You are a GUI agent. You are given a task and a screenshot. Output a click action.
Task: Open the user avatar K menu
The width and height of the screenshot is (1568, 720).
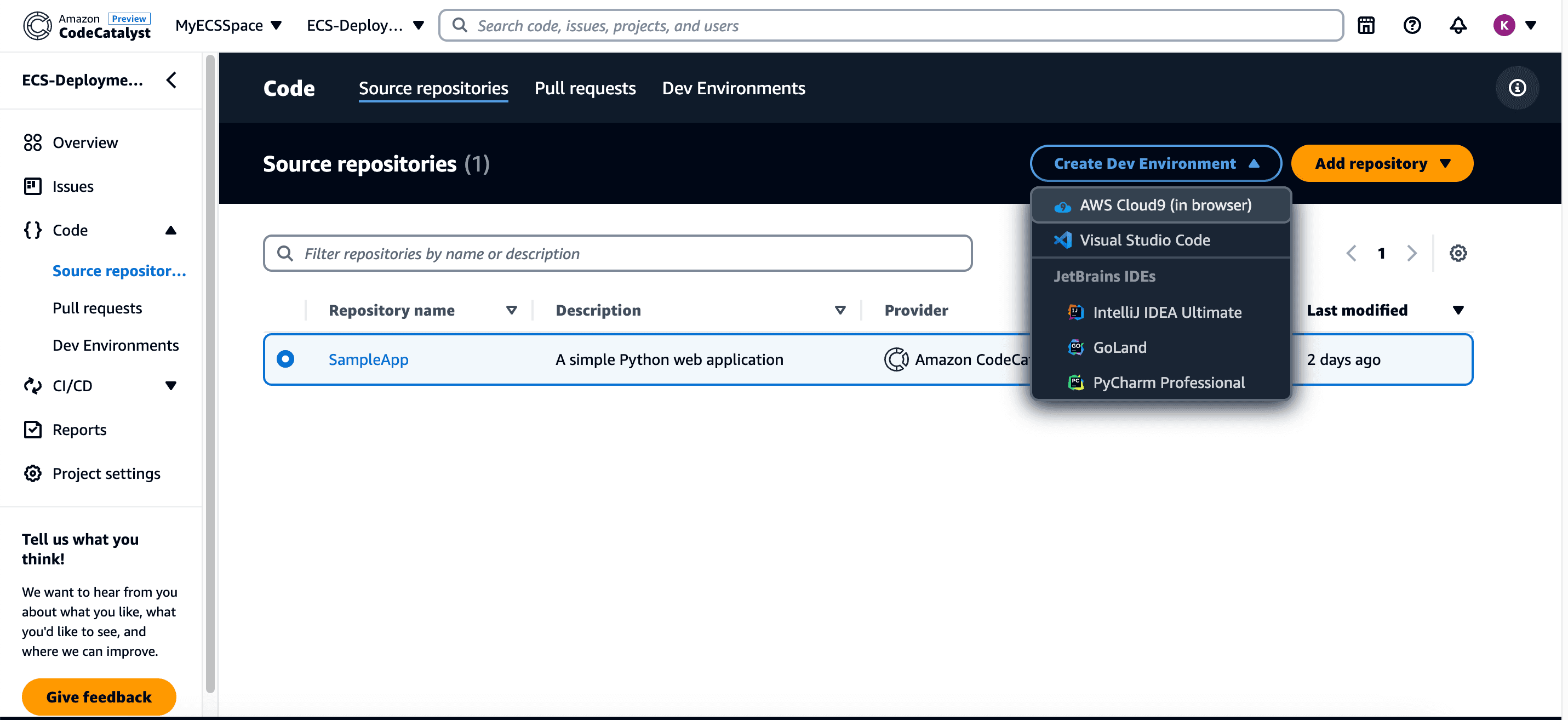[1514, 26]
